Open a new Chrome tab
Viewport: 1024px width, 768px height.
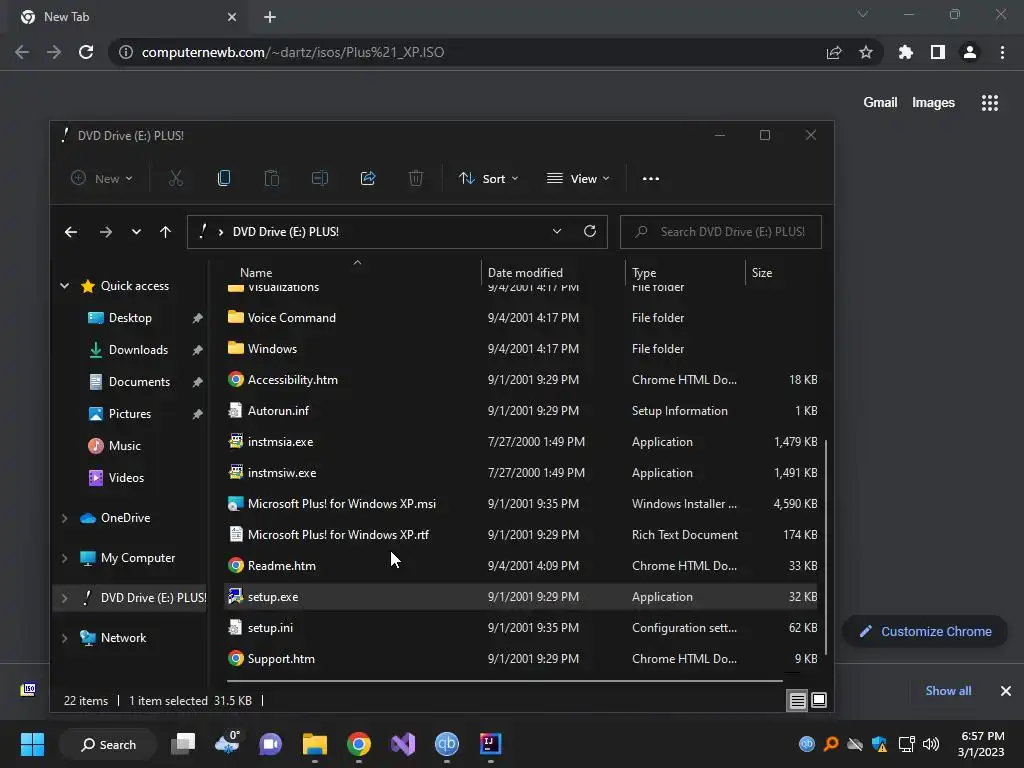[270, 17]
